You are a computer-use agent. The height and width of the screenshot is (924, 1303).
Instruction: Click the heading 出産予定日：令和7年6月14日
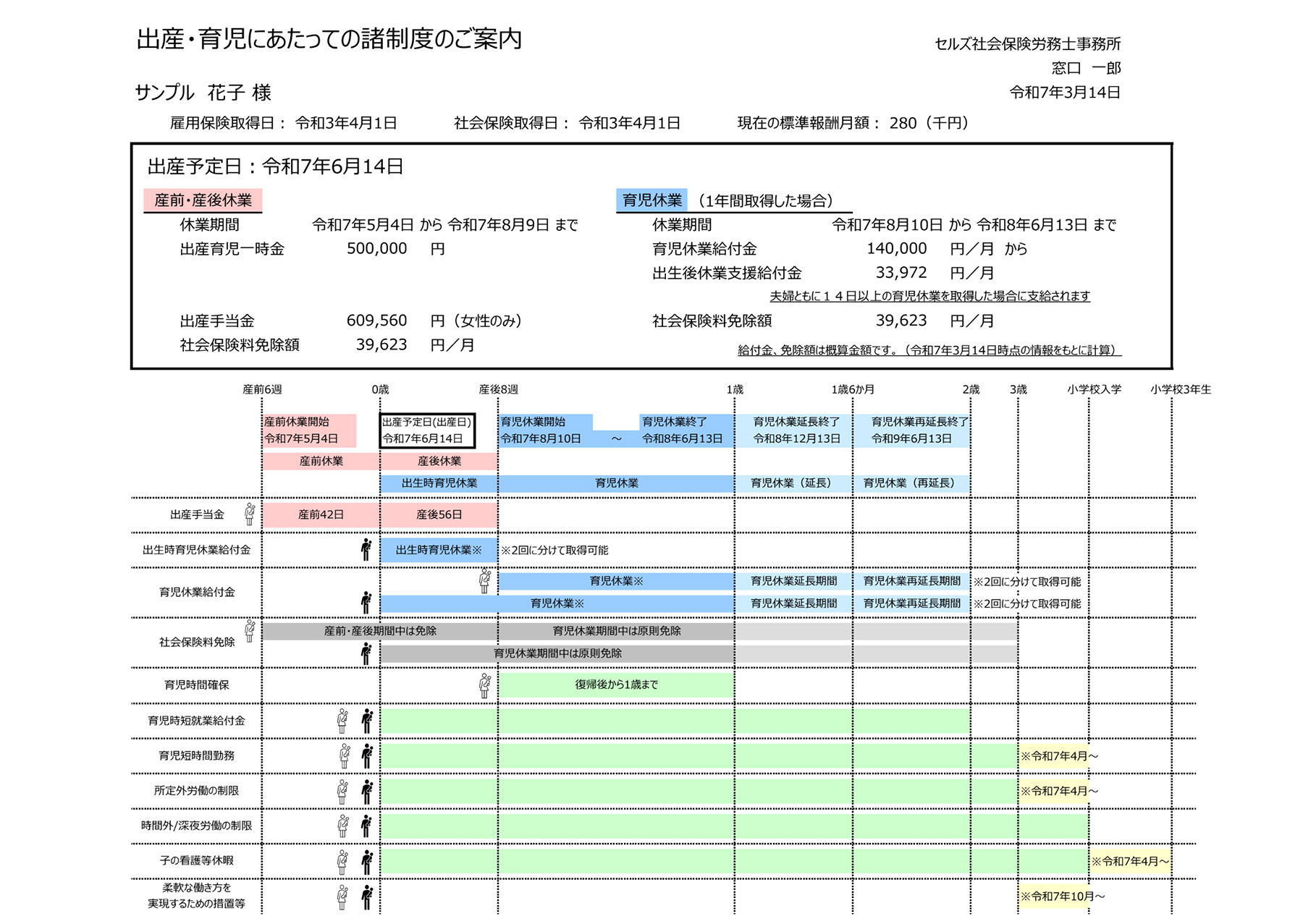point(275,166)
